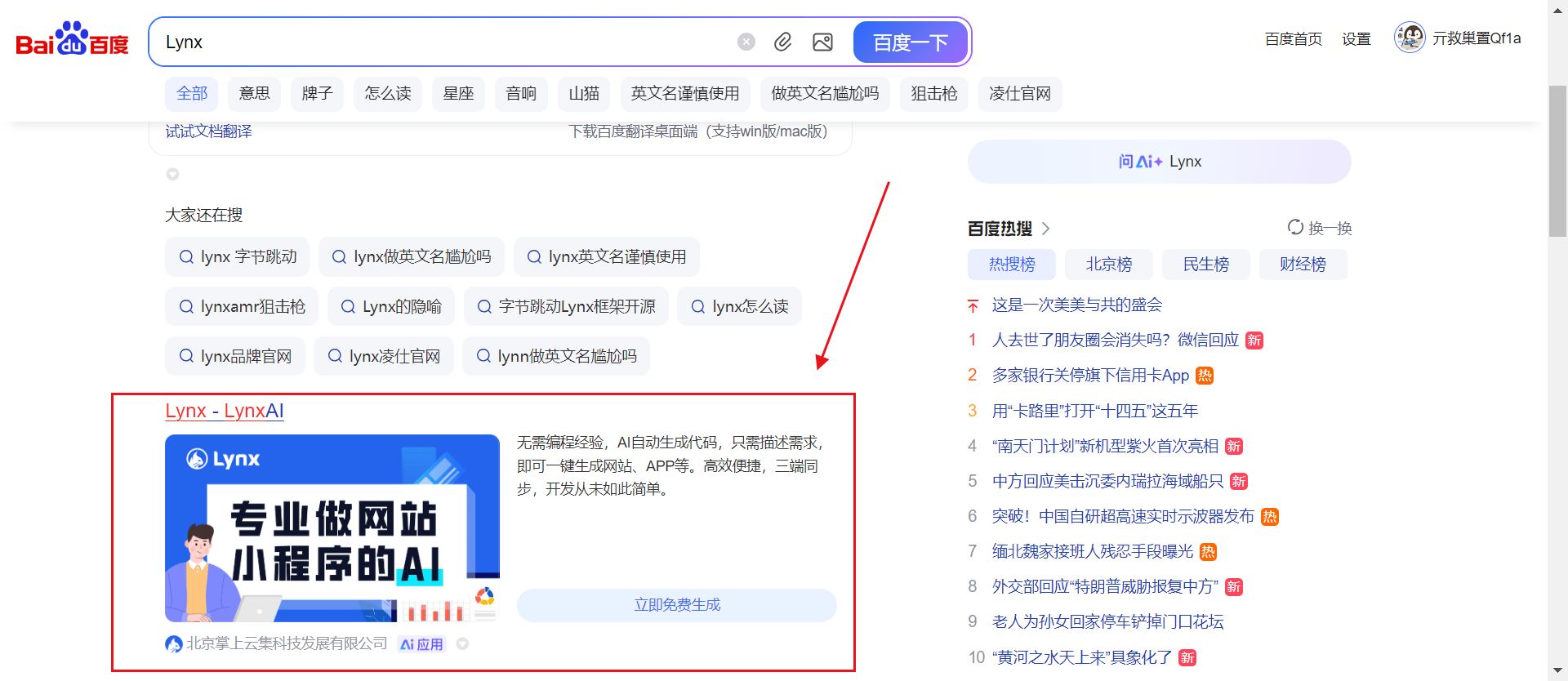Click 北京掌上云集科技发展有限公司 link
The image size is (1568, 681).
tap(287, 643)
